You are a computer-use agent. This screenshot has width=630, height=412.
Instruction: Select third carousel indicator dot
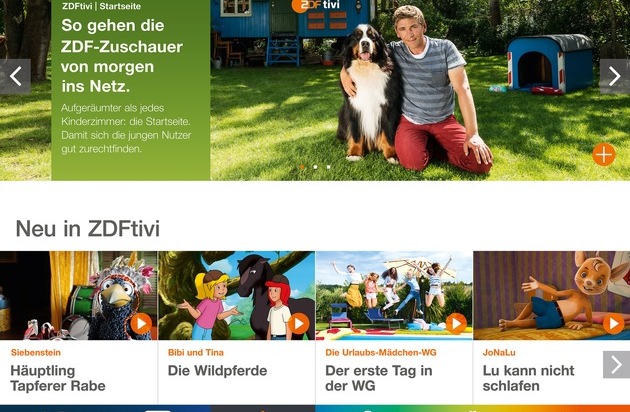(x=329, y=167)
